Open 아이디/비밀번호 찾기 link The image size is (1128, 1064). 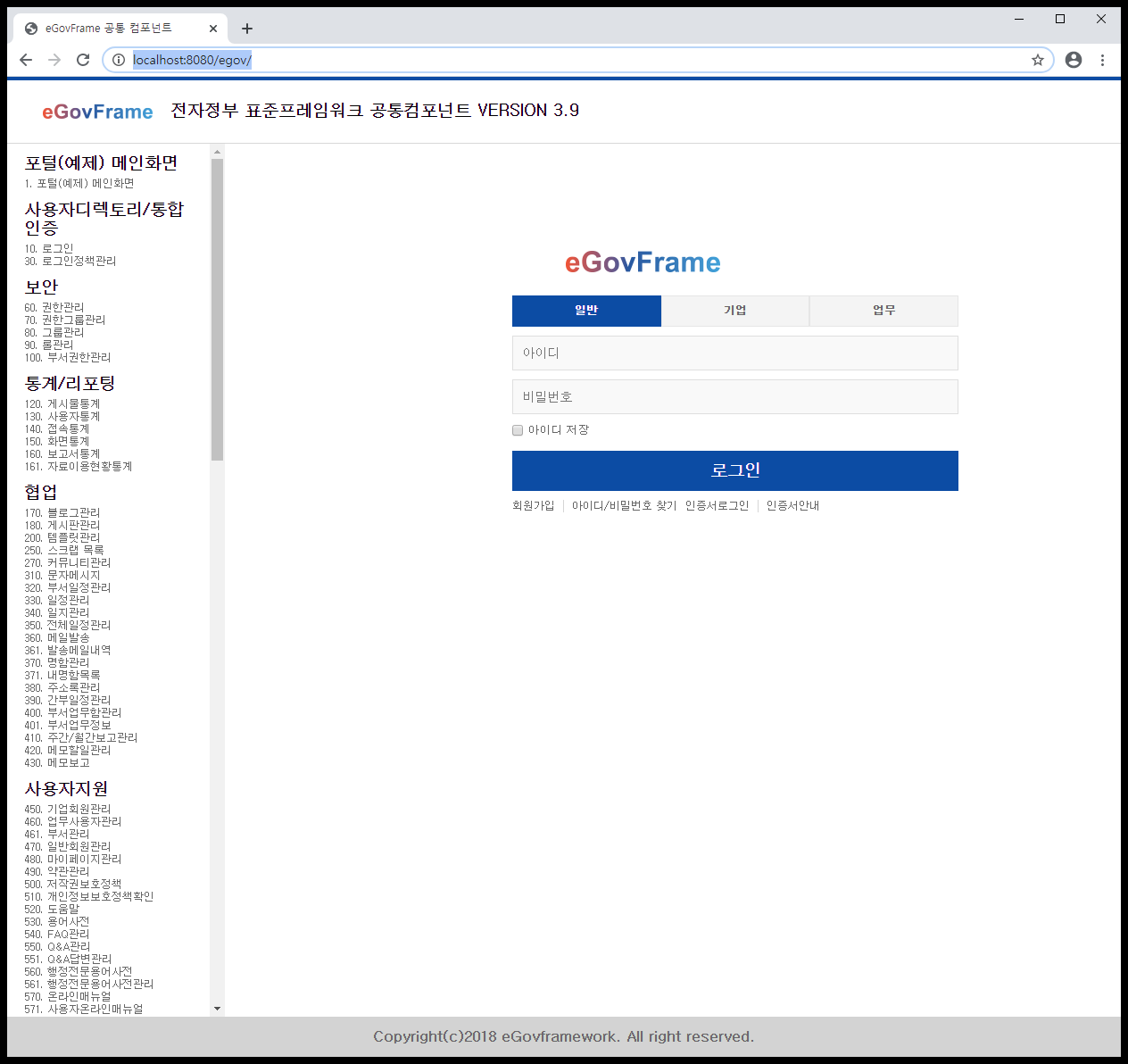click(x=624, y=505)
